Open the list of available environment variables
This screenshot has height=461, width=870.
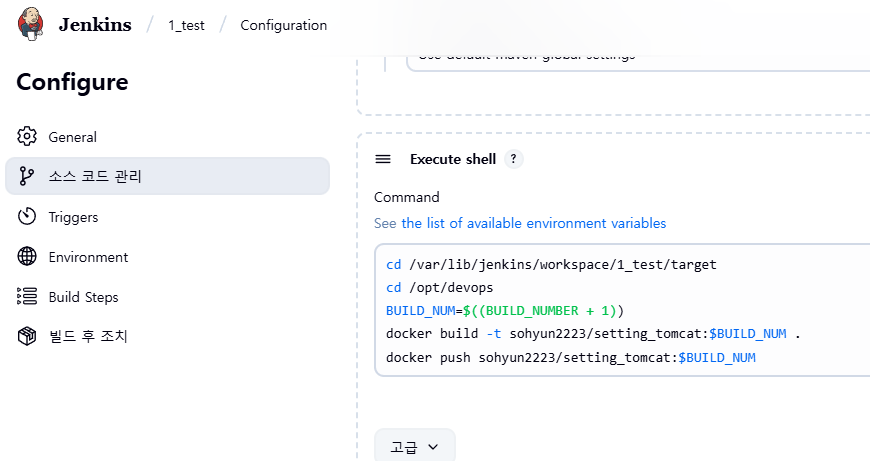click(534, 223)
